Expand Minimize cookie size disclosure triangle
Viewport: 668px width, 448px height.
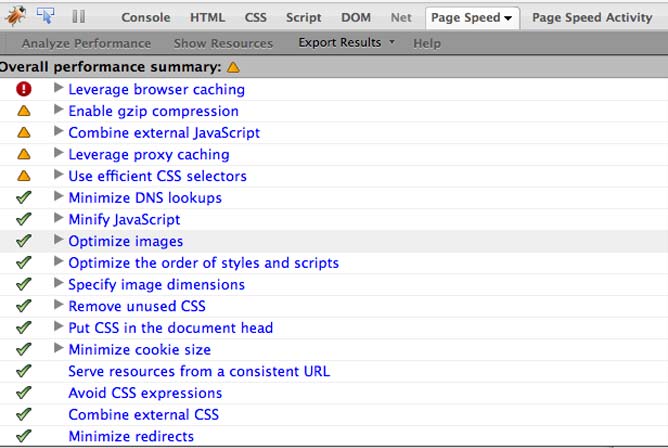coord(58,348)
